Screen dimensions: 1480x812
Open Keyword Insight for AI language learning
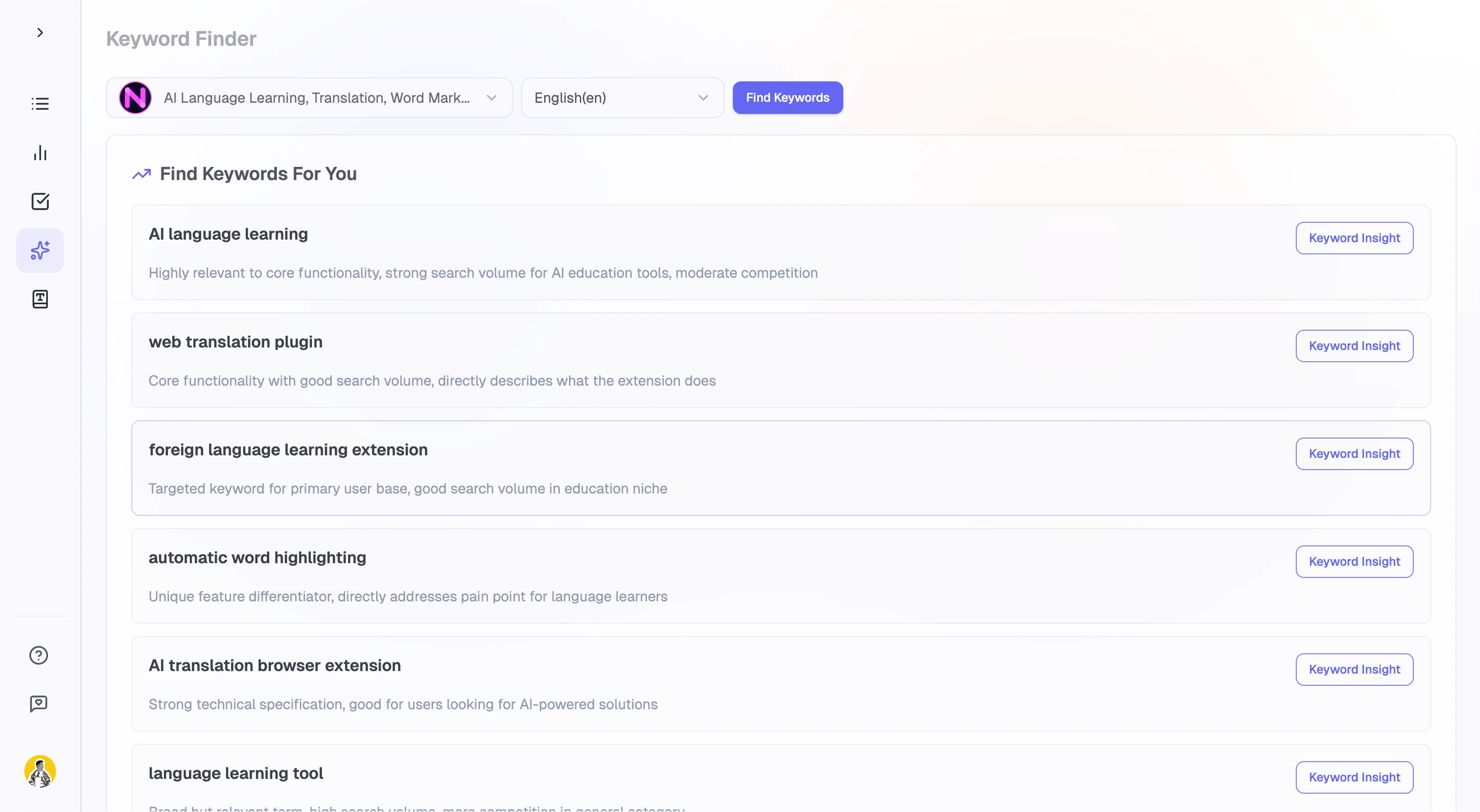pyautogui.click(x=1354, y=238)
